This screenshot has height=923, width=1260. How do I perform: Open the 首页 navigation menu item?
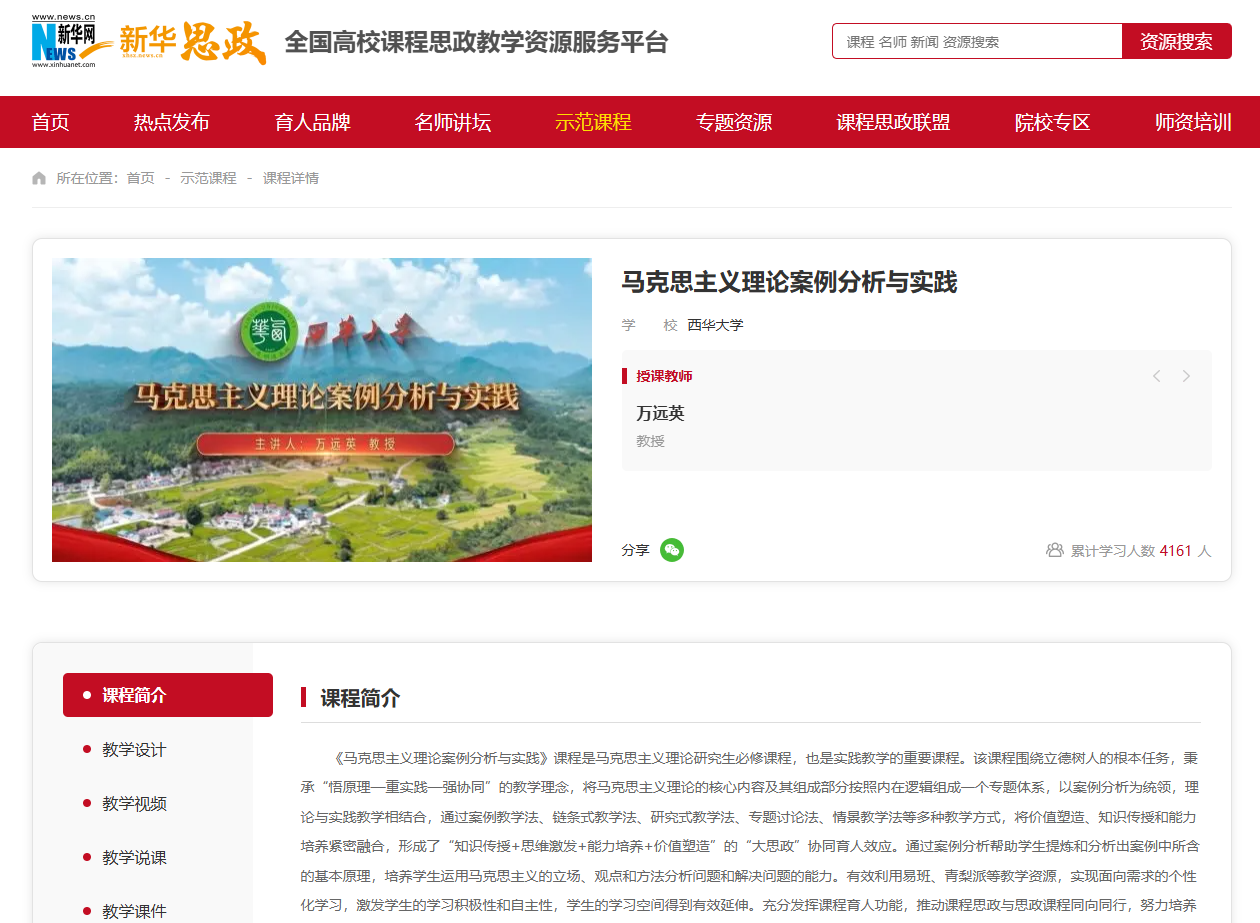(51, 122)
